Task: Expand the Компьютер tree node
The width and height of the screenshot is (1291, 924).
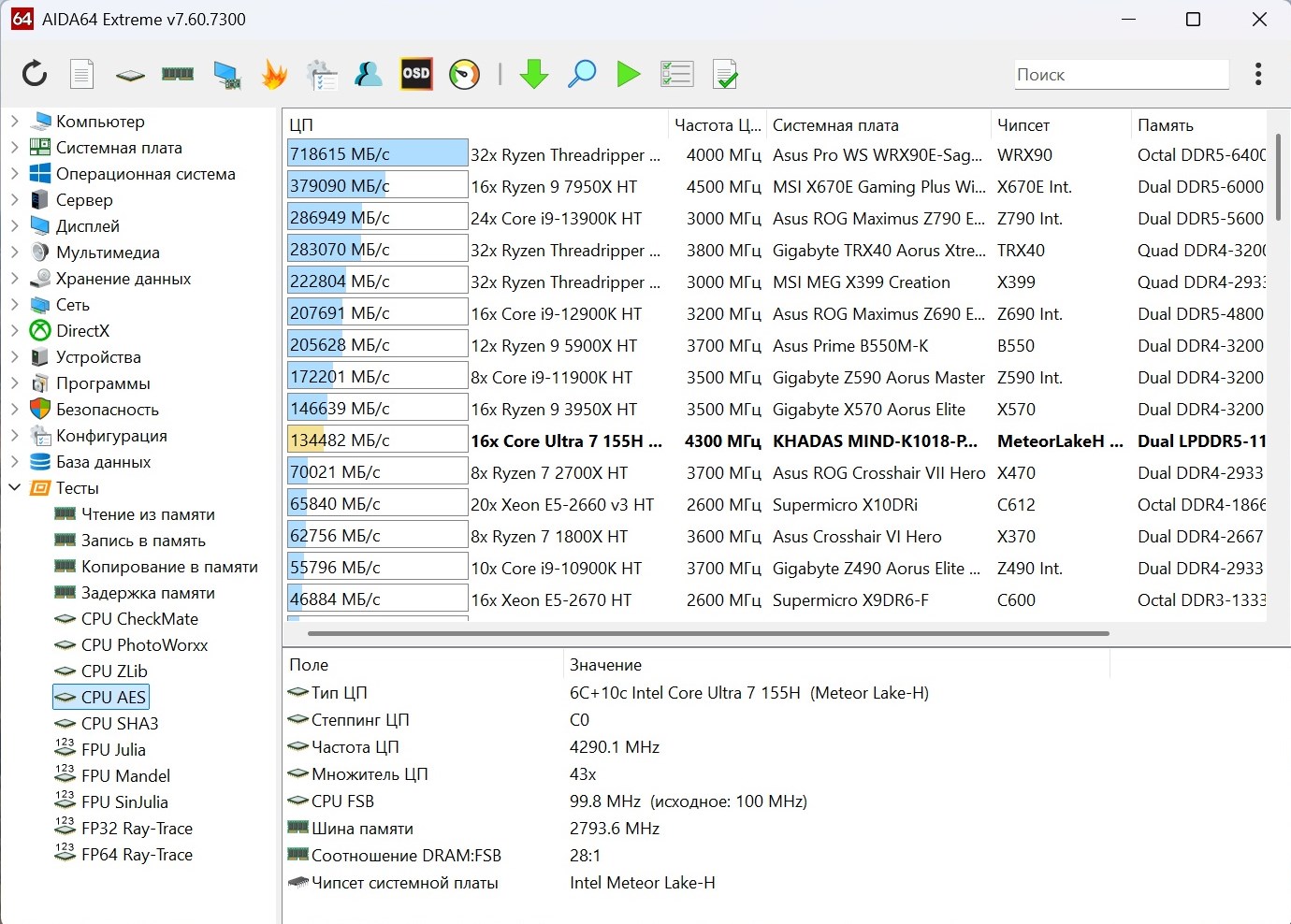Action: pos(15,121)
